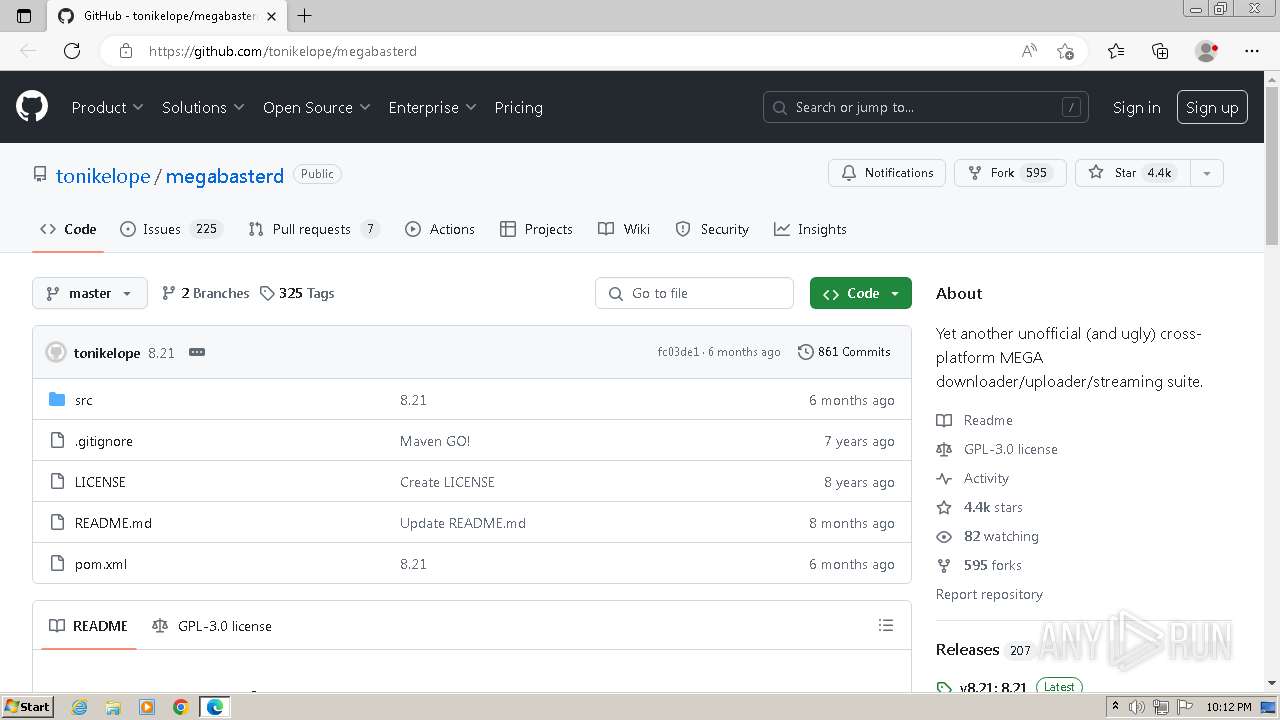Open the Collections icon
The height and width of the screenshot is (720, 1280).
coord(1160,51)
